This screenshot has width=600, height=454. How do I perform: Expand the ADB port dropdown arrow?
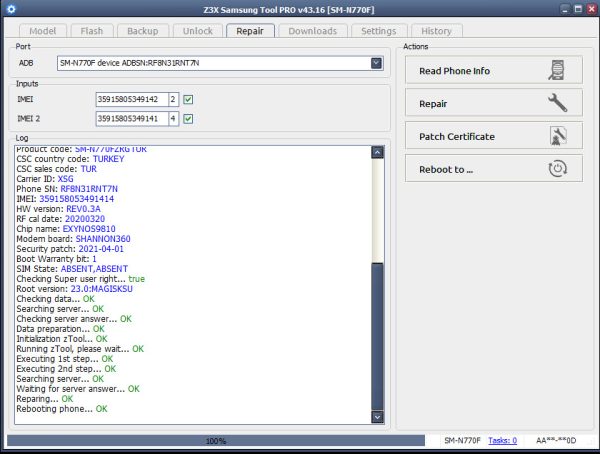click(376, 63)
